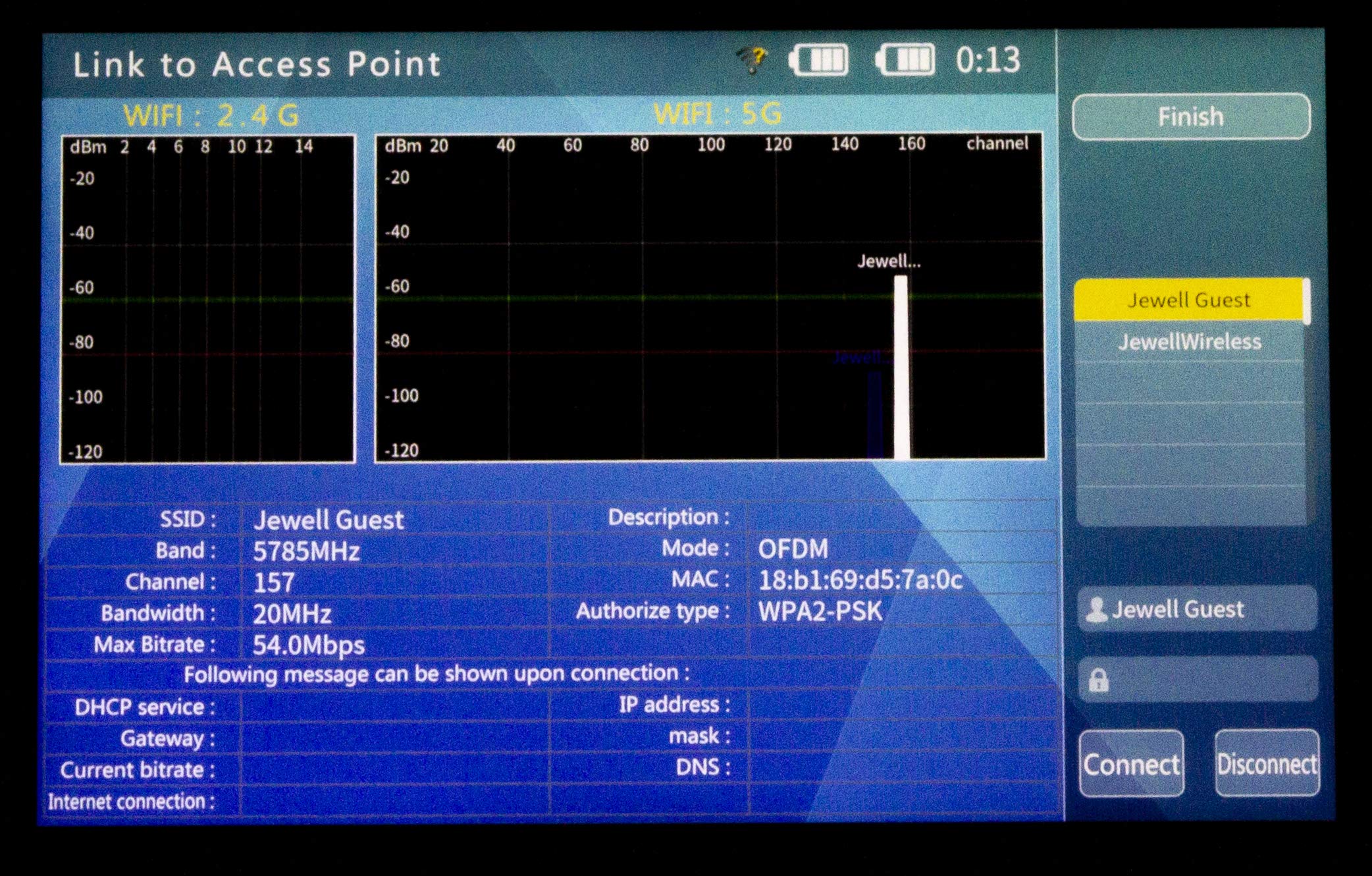Click the user icon beside Jewell Guest field
The image size is (1372, 876).
(x=1096, y=610)
